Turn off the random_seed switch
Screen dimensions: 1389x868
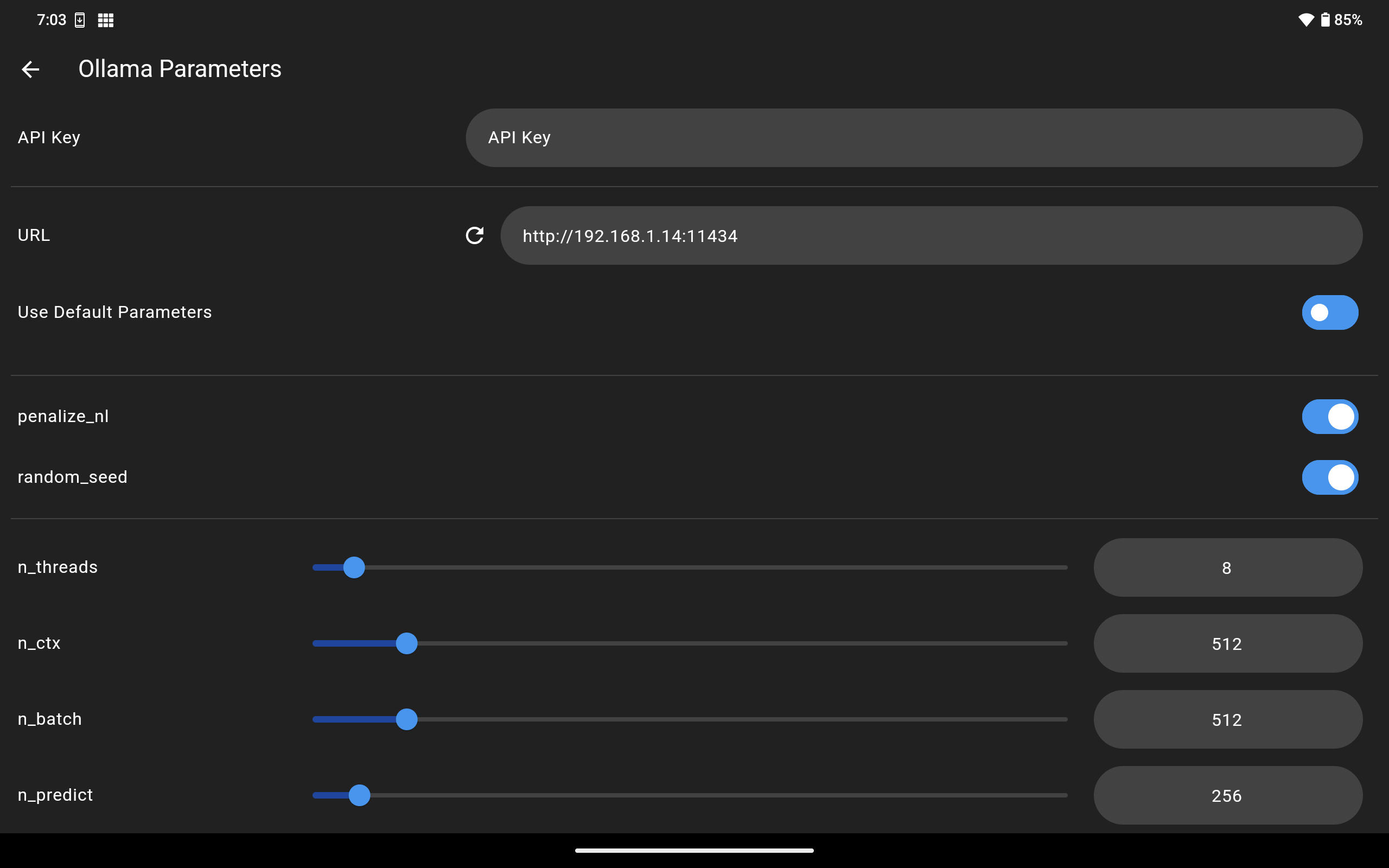(x=1329, y=477)
